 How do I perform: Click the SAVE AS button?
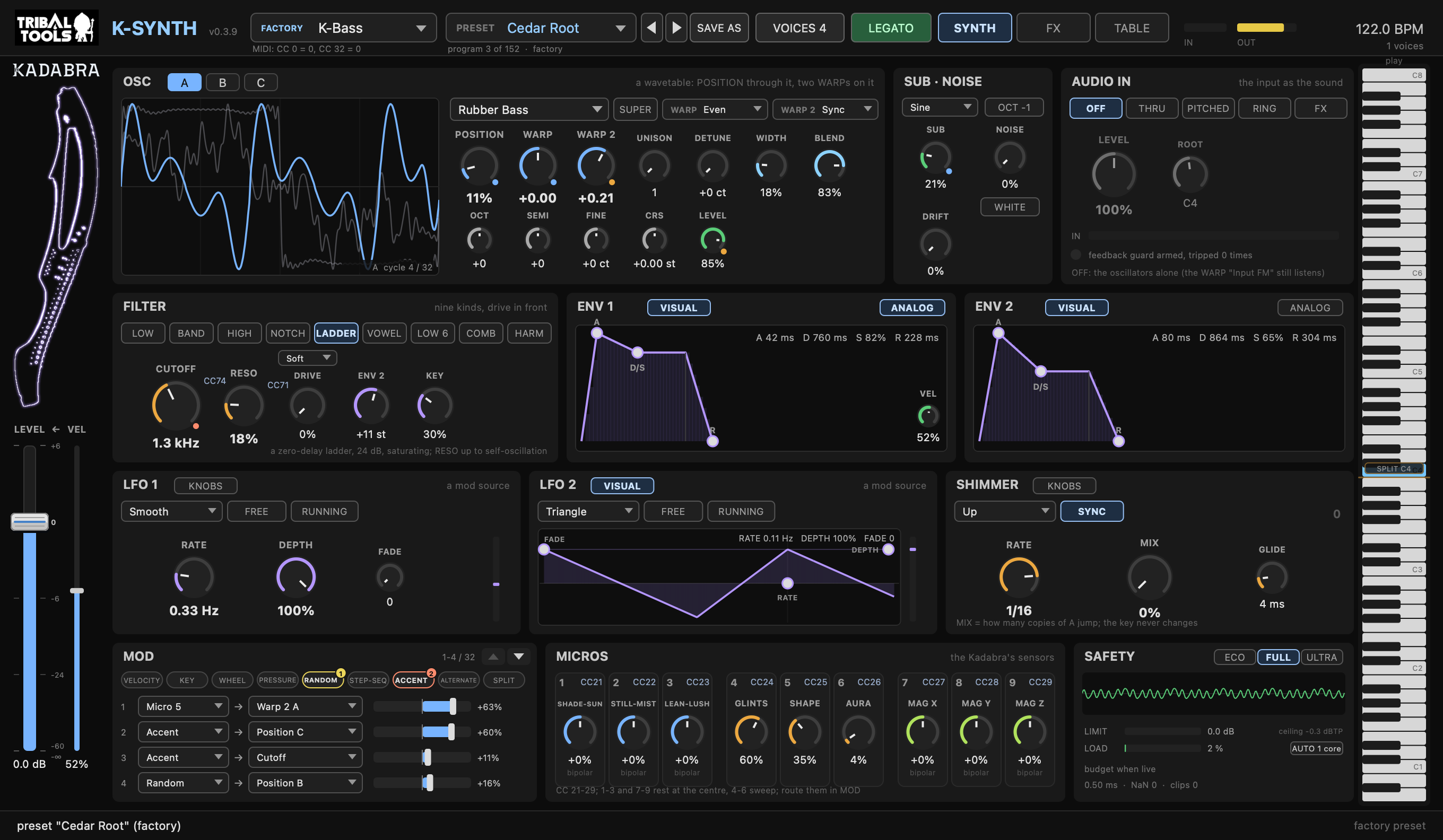click(x=718, y=28)
